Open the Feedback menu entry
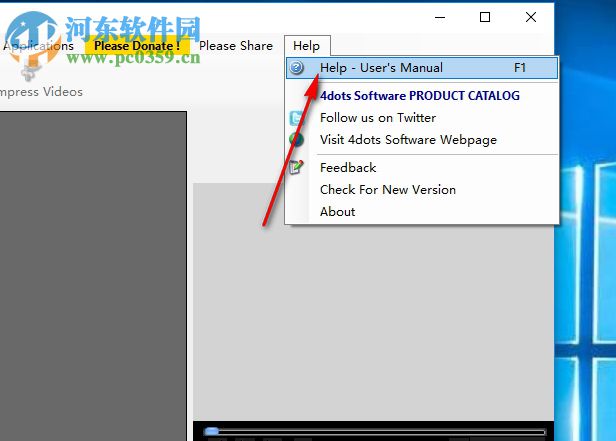 (x=348, y=168)
